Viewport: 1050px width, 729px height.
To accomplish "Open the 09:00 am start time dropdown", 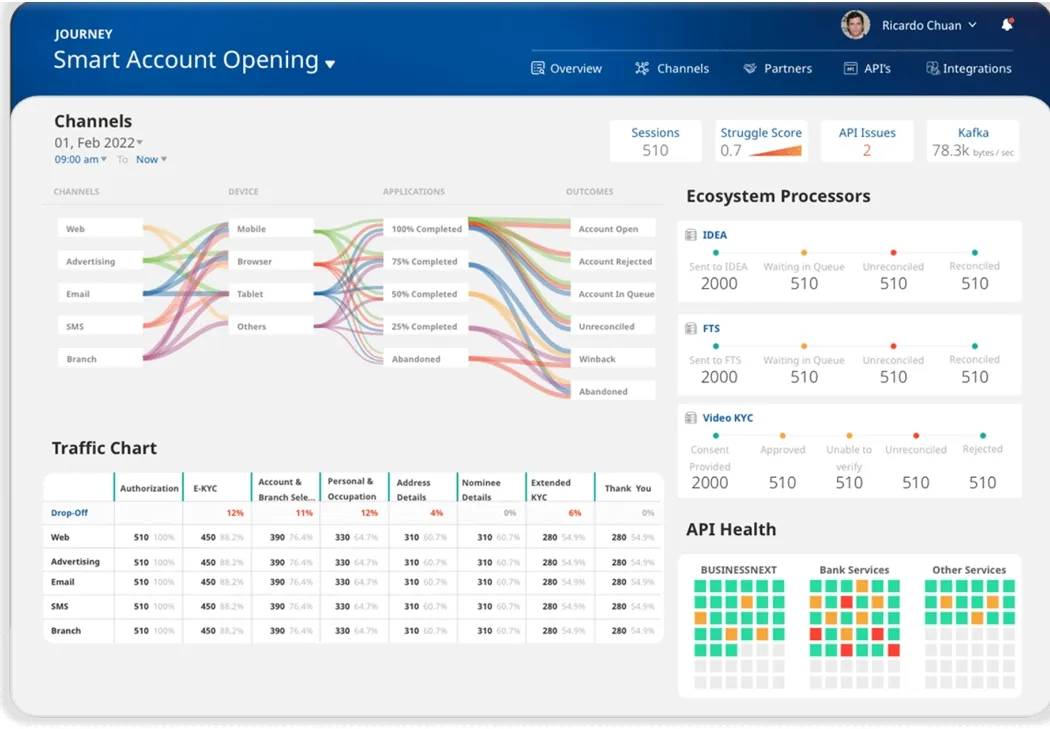I will click(x=104, y=160).
